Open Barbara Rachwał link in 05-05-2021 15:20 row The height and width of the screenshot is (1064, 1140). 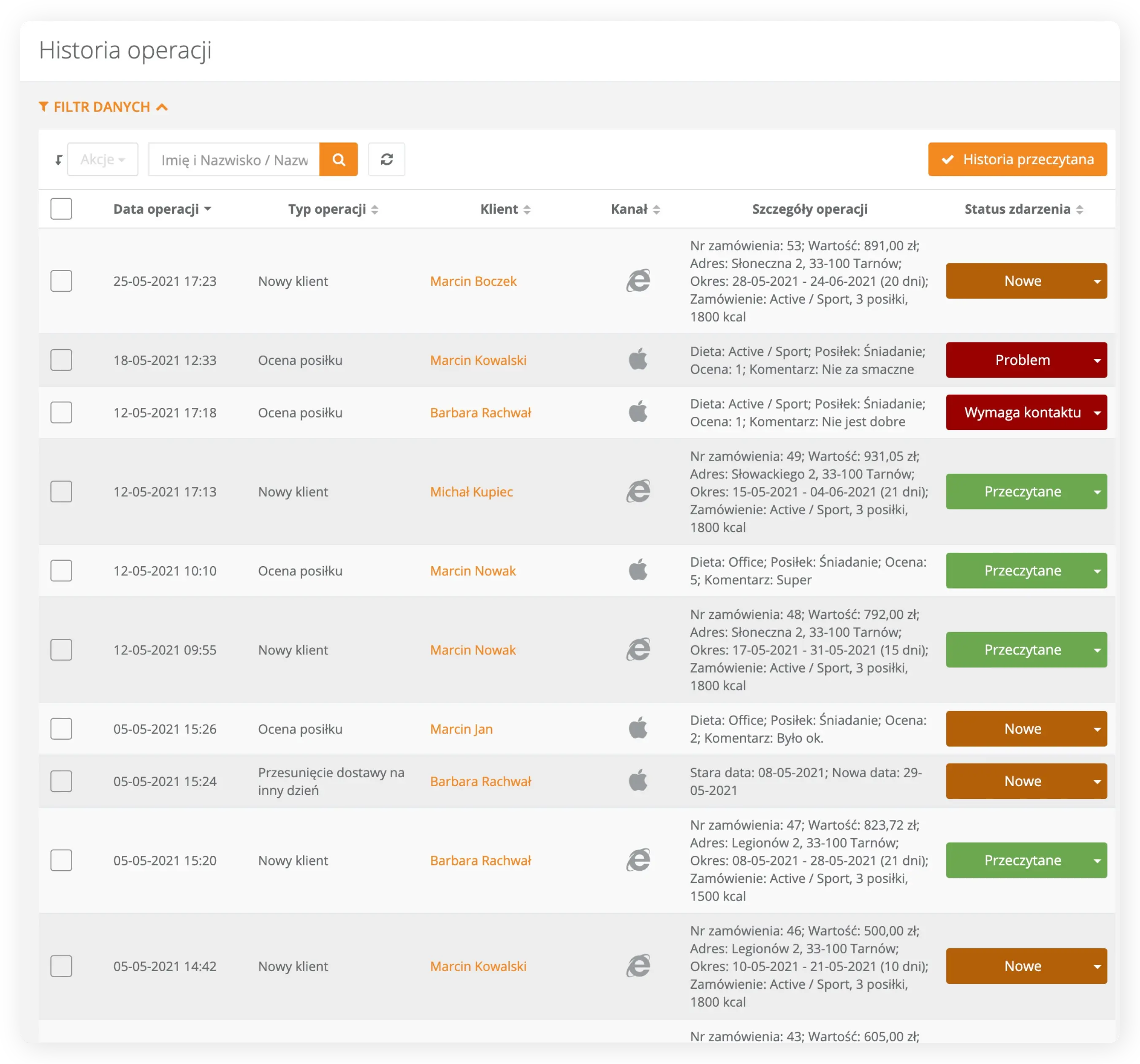(480, 860)
